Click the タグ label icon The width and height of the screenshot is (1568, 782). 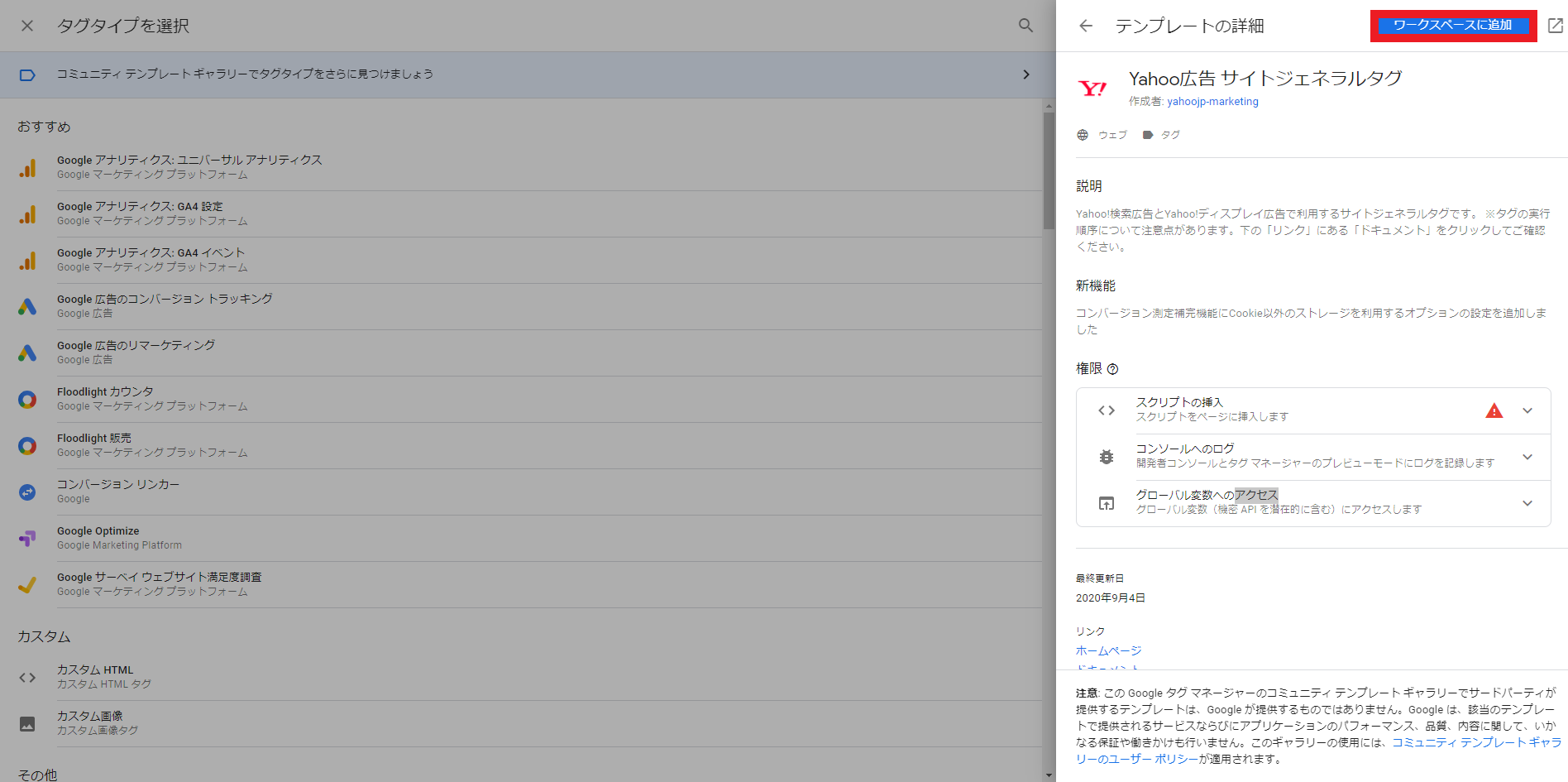coord(1148,135)
